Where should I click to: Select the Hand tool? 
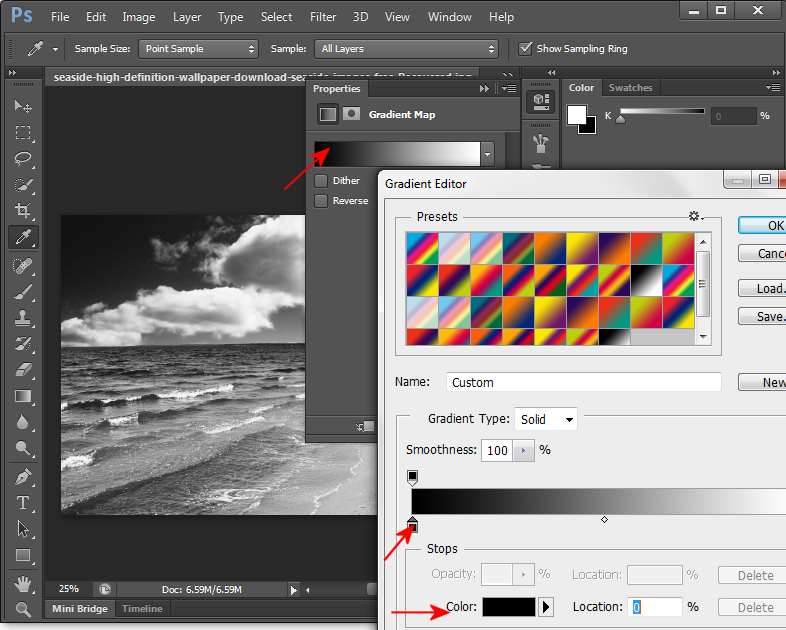pos(23,582)
